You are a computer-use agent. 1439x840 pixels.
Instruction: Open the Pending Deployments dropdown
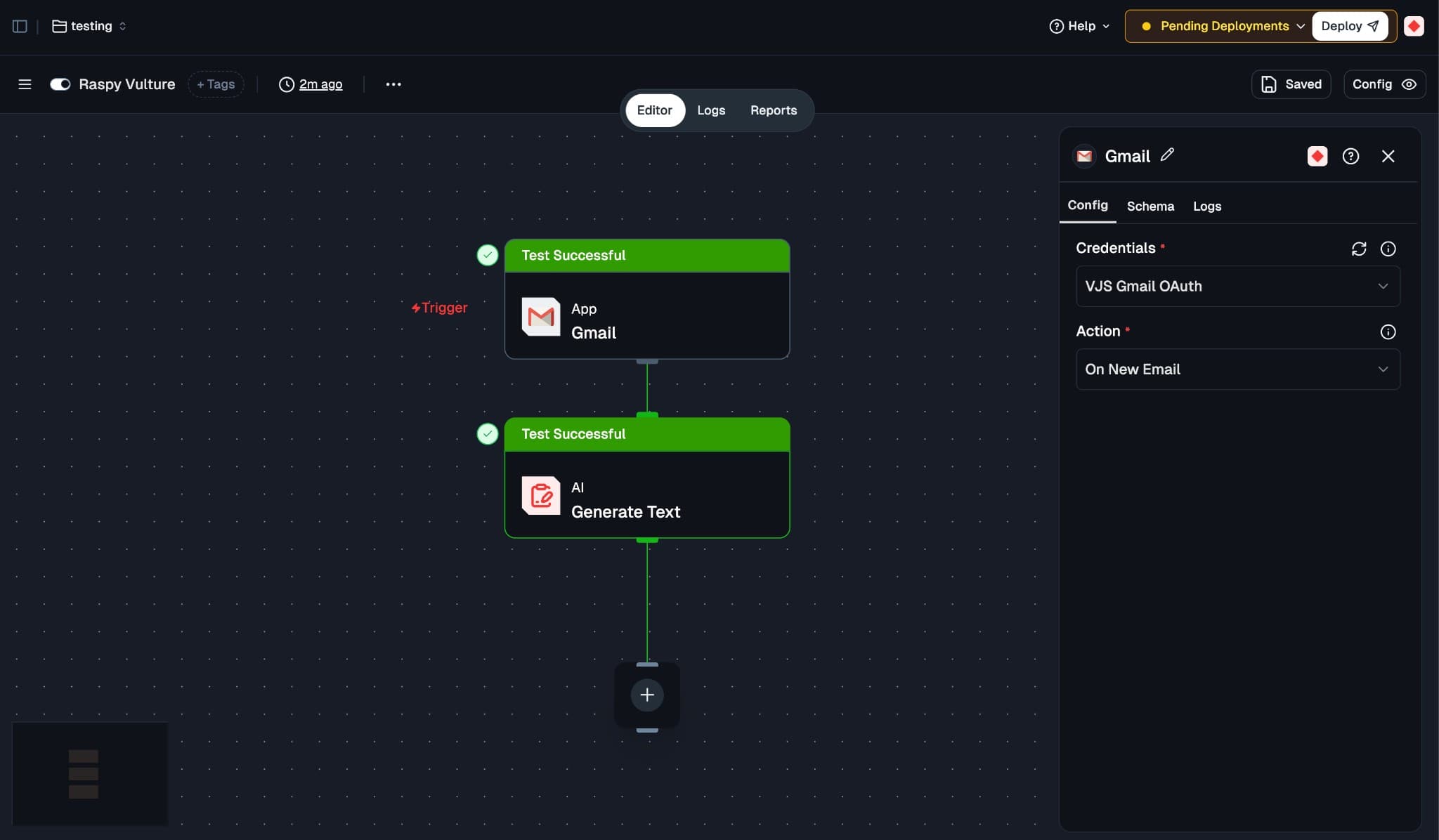[1223, 26]
